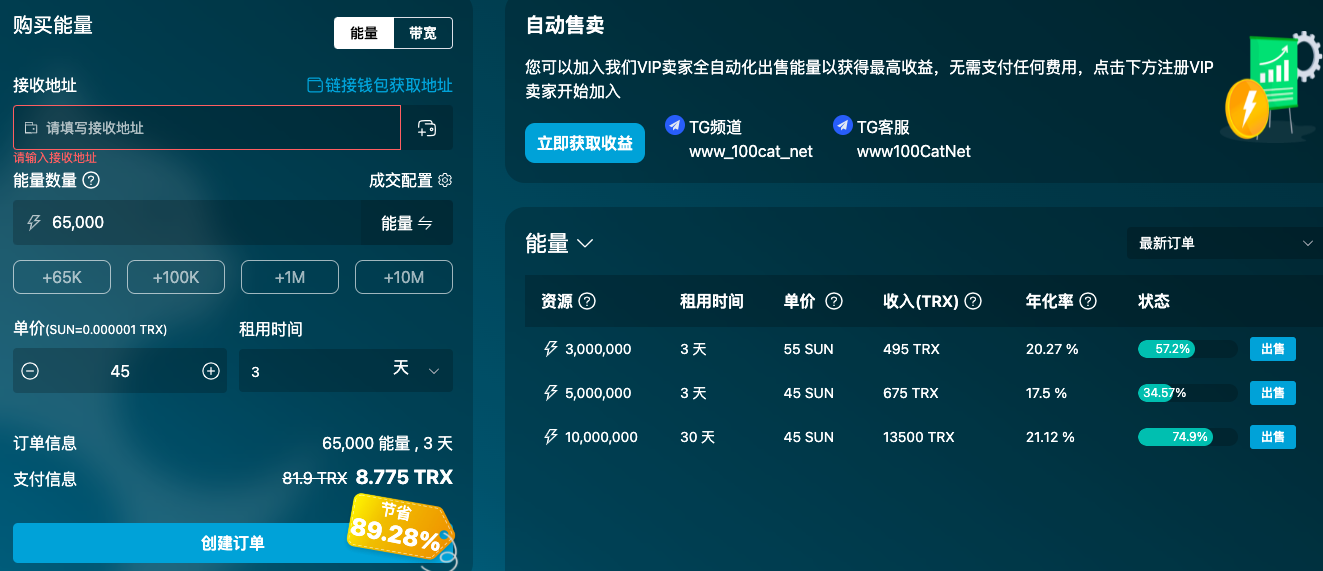This screenshot has width=1323, height=571.
Task: Expand the 能量 orders heading chevron
Action: (585, 243)
